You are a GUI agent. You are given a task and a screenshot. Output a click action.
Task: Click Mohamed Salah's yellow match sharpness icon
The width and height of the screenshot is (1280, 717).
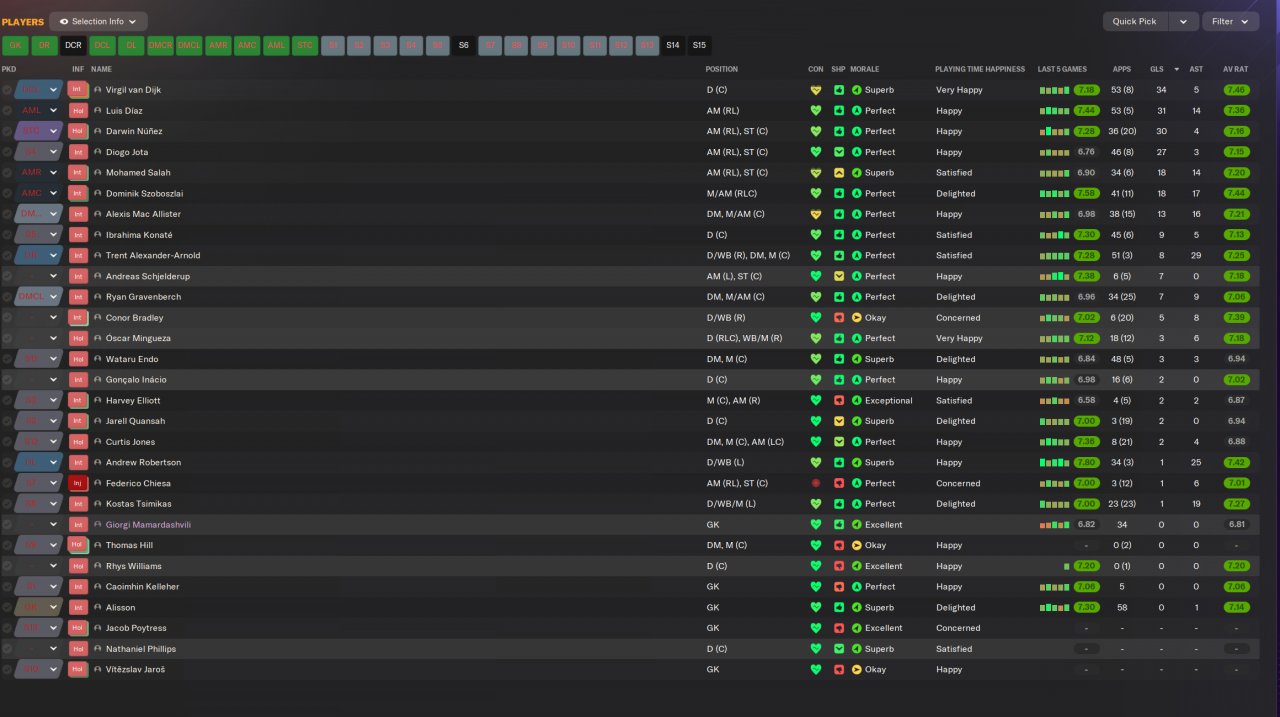point(838,173)
